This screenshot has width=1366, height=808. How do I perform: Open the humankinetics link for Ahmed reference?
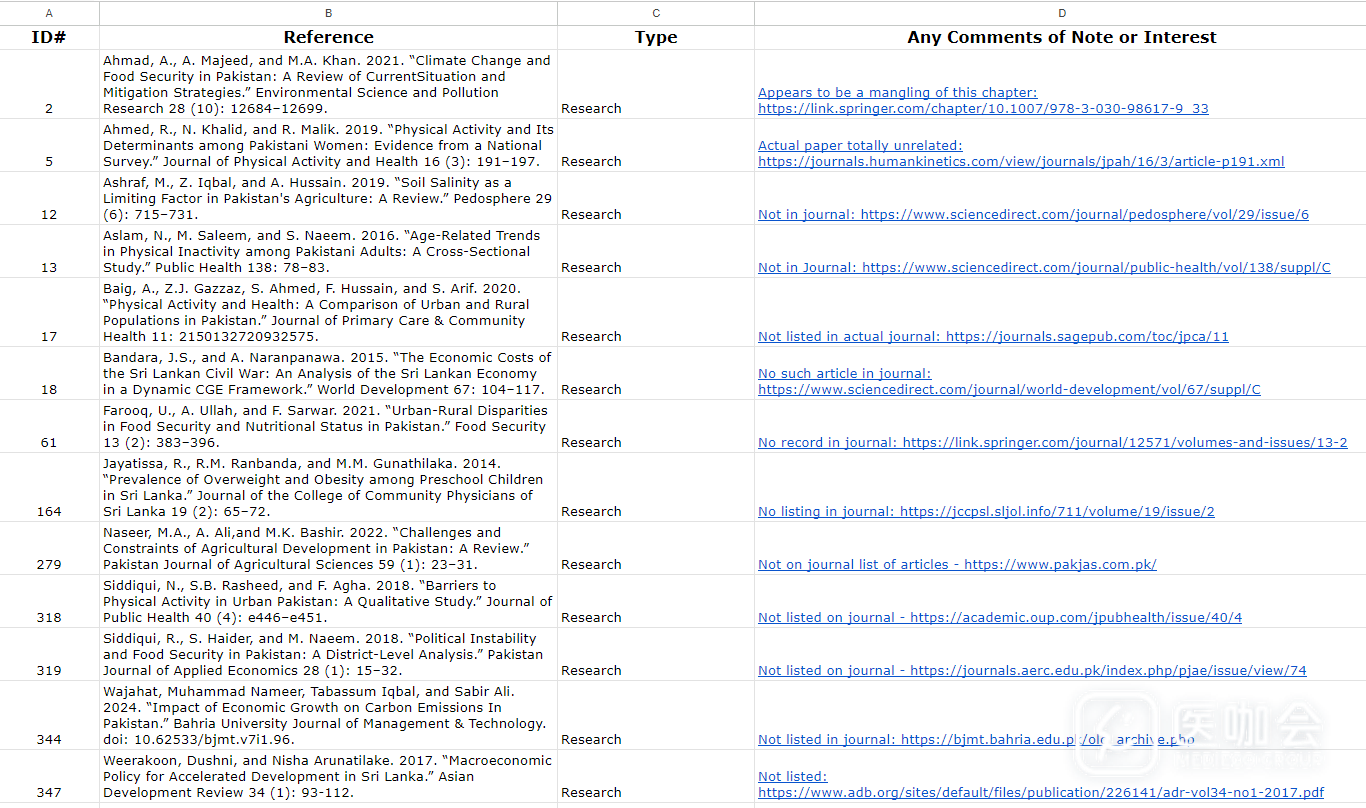point(1020,161)
